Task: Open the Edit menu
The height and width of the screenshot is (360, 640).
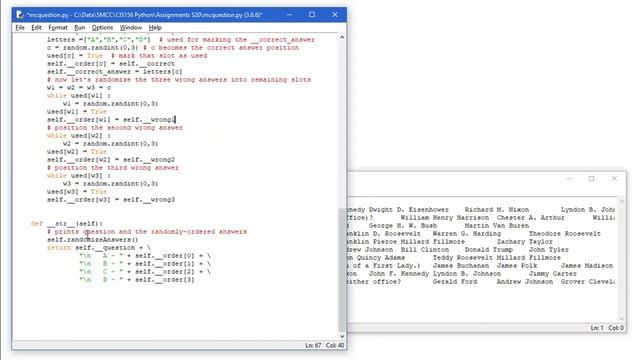Action: (x=36, y=27)
